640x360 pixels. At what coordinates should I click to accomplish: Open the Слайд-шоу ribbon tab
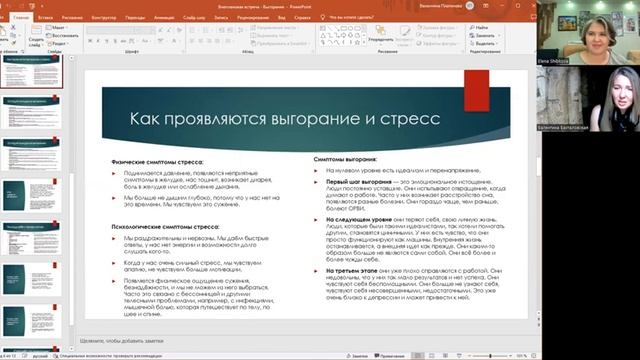click(194, 18)
